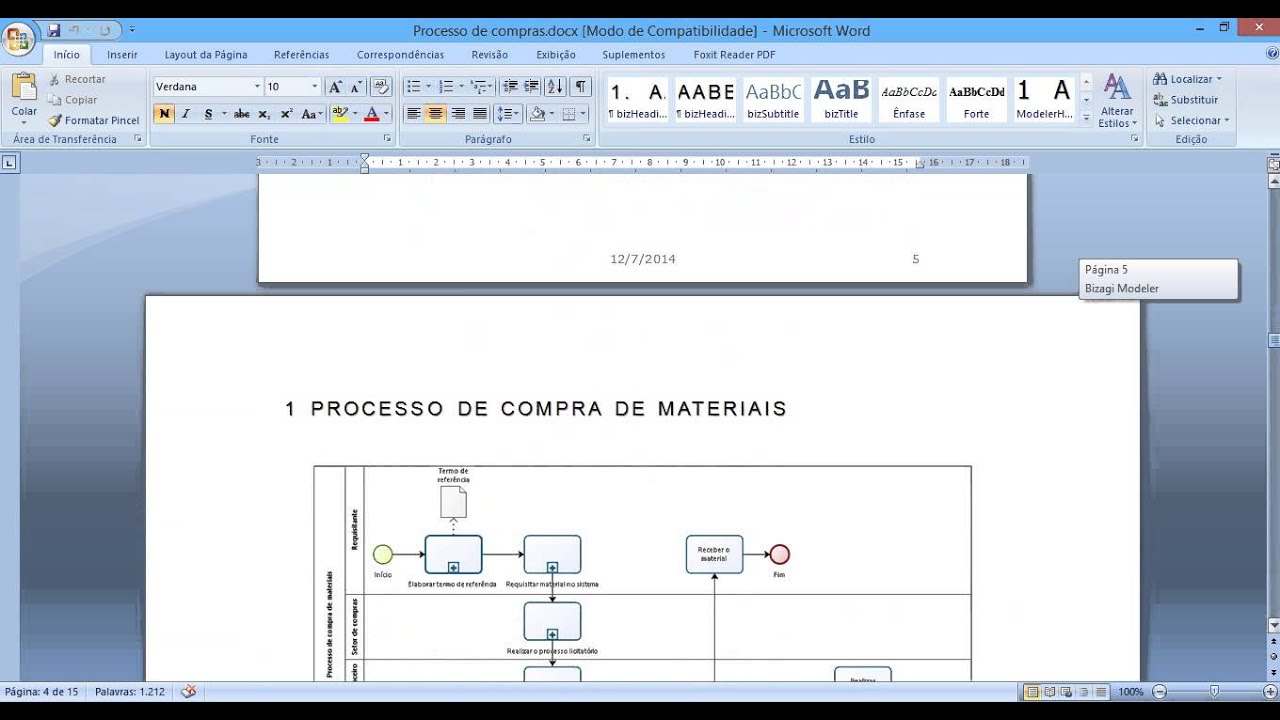The height and width of the screenshot is (720, 1280).
Task: Click Página: 4 de 15 status
Action: pyautogui.click(x=41, y=691)
